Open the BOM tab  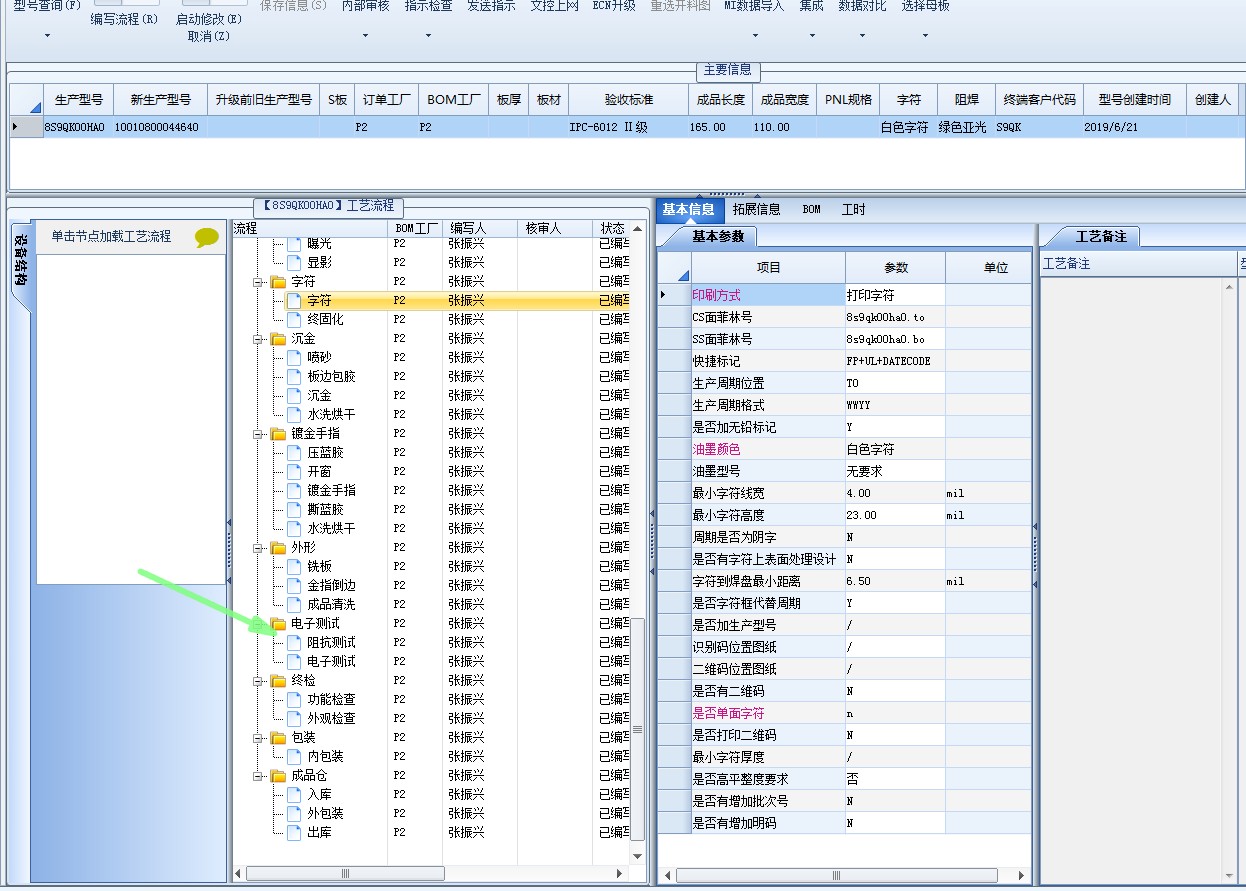pyautogui.click(x=811, y=209)
